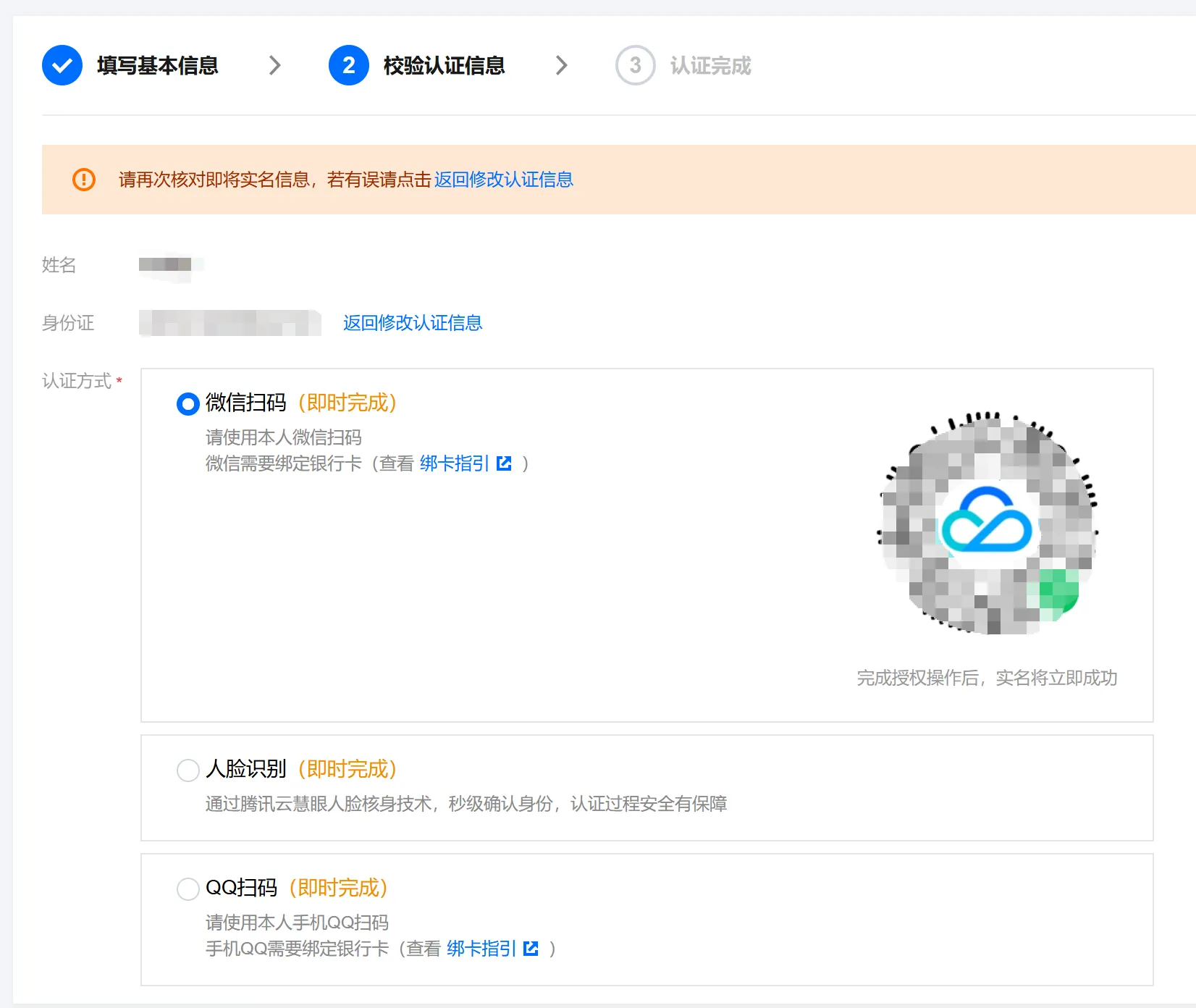Open 绑卡指引 link under 微信扫码
This screenshot has width=1196, height=1008.
[x=455, y=463]
